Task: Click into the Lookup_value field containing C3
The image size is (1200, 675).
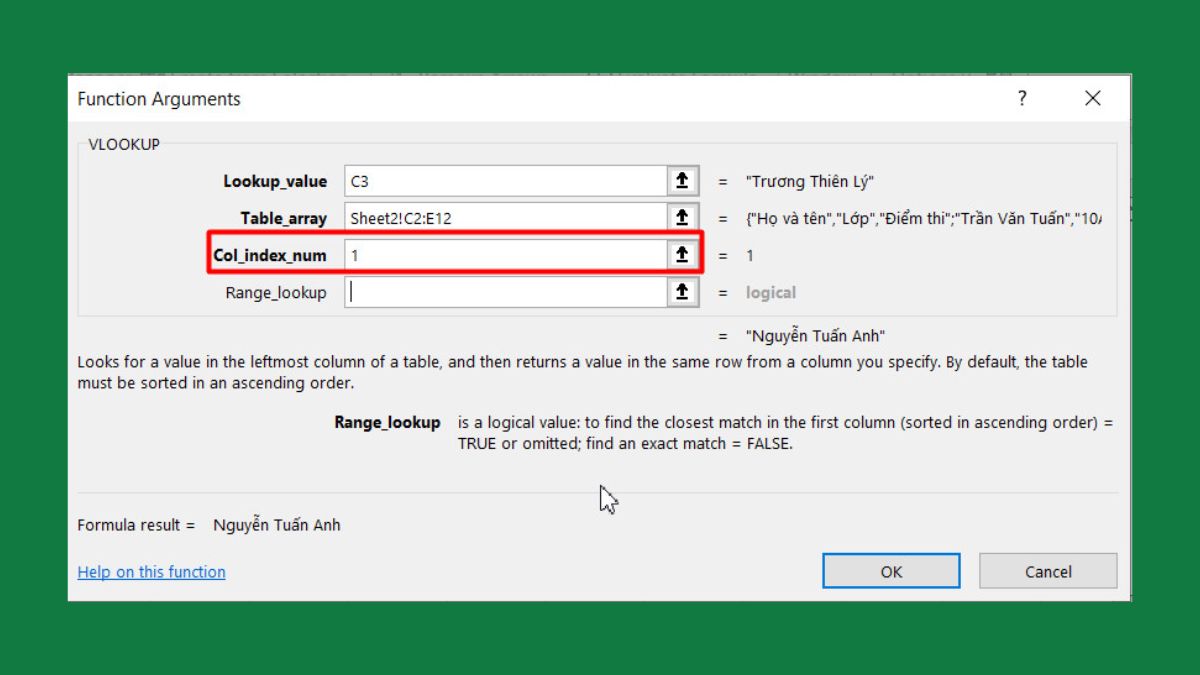Action: coord(506,181)
